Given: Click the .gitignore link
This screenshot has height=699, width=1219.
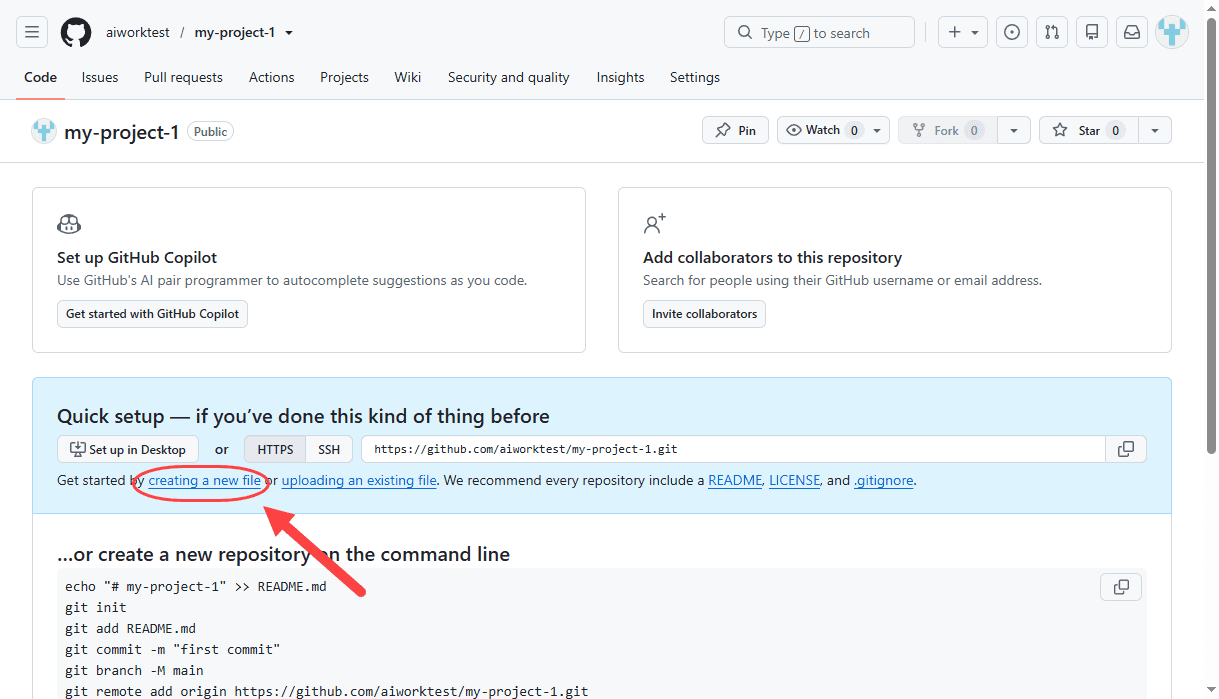Looking at the screenshot, I should [x=884, y=480].
